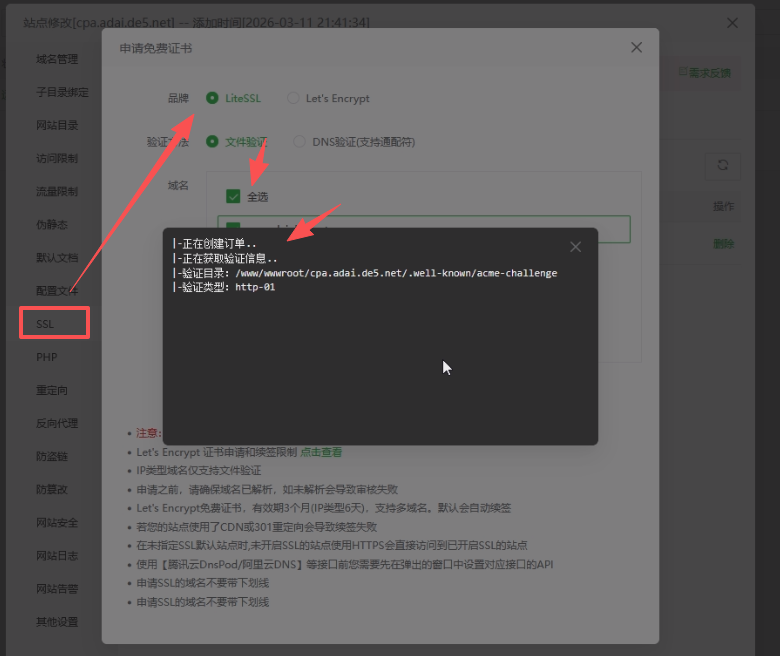Open the SSL sidebar tab

point(55,324)
